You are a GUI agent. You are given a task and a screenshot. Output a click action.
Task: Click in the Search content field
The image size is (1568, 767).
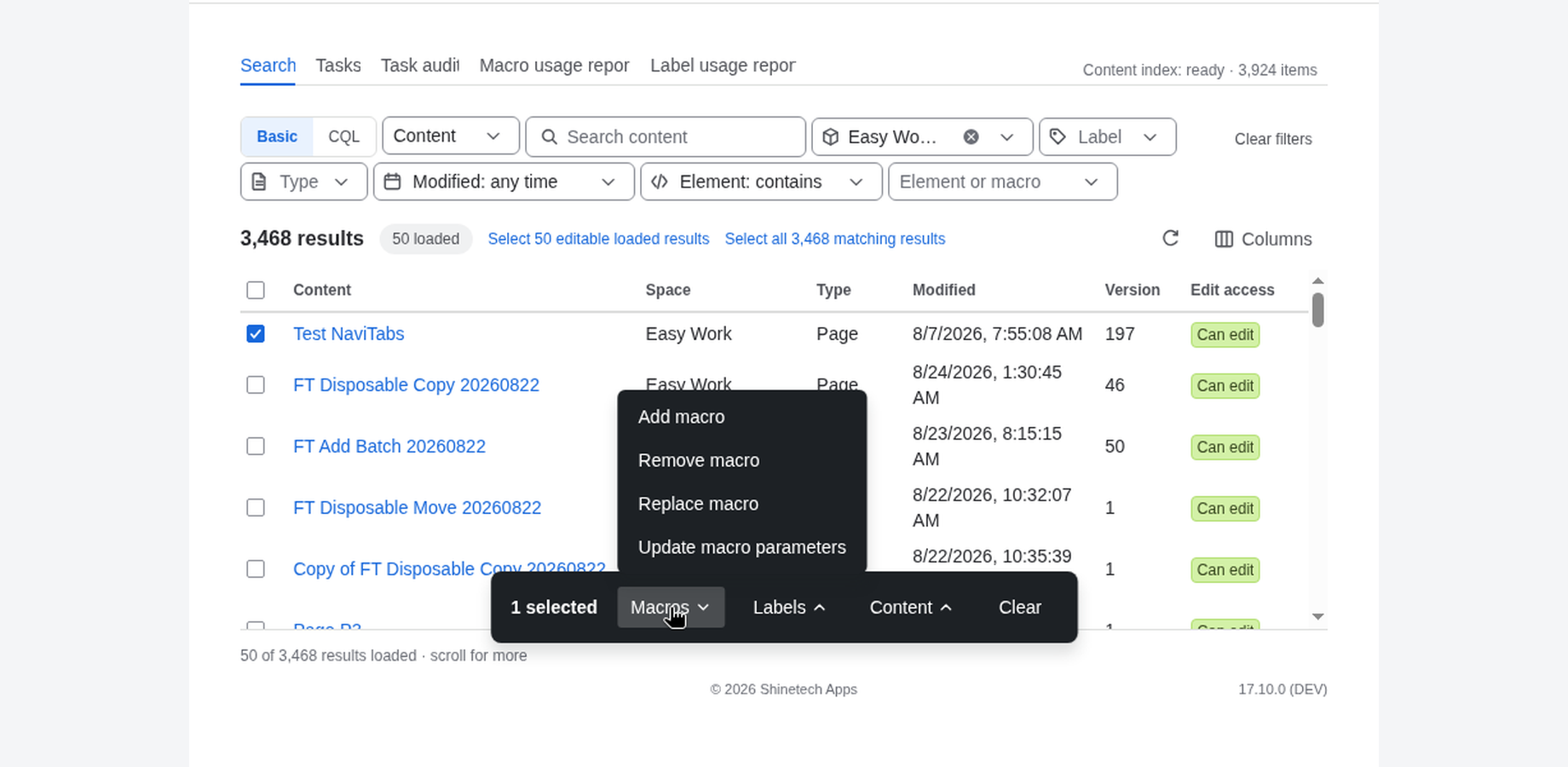click(x=666, y=137)
